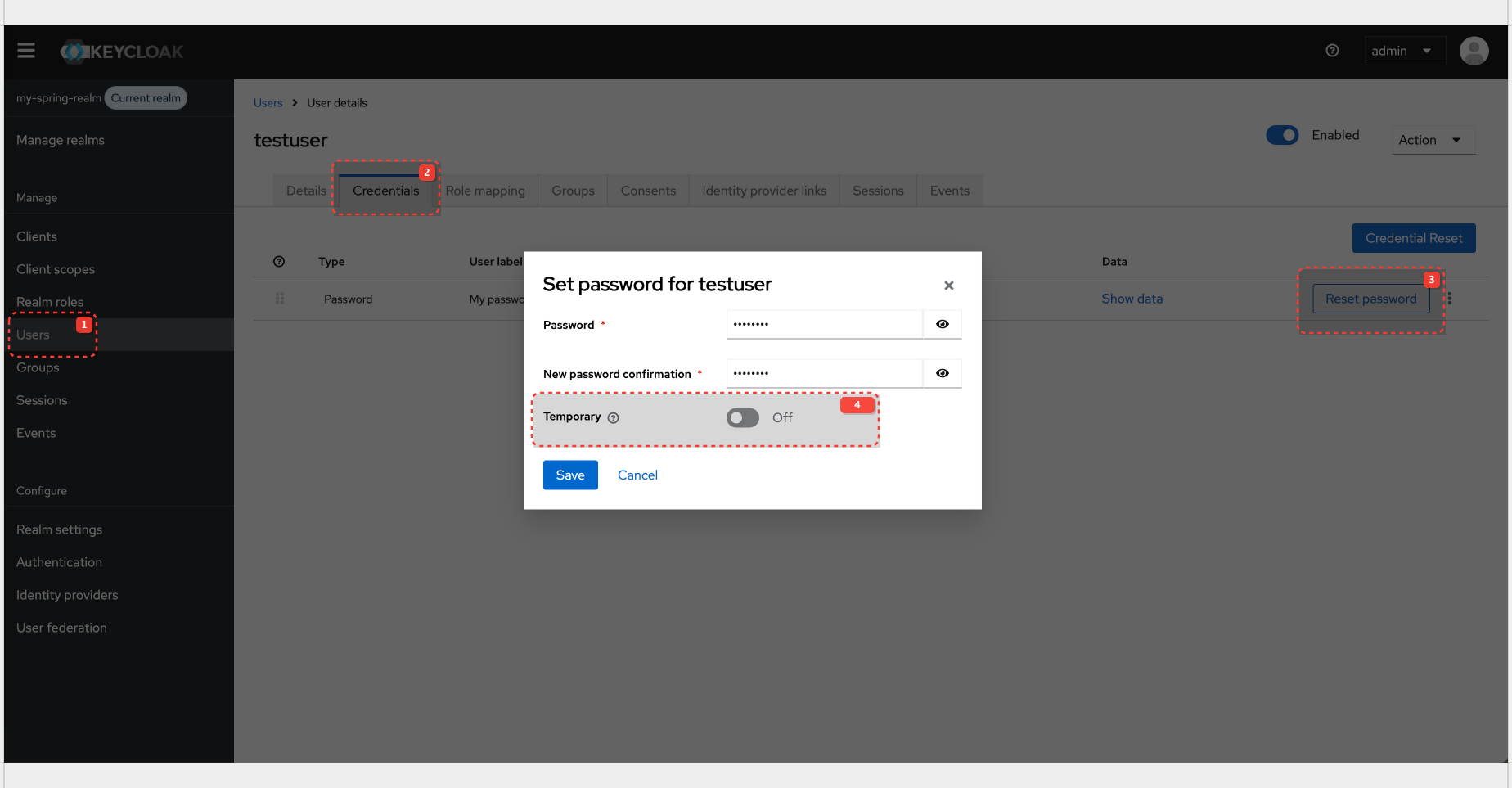Click the help icon next to Temporary
The image size is (1512, 788).
click(614, 417)
